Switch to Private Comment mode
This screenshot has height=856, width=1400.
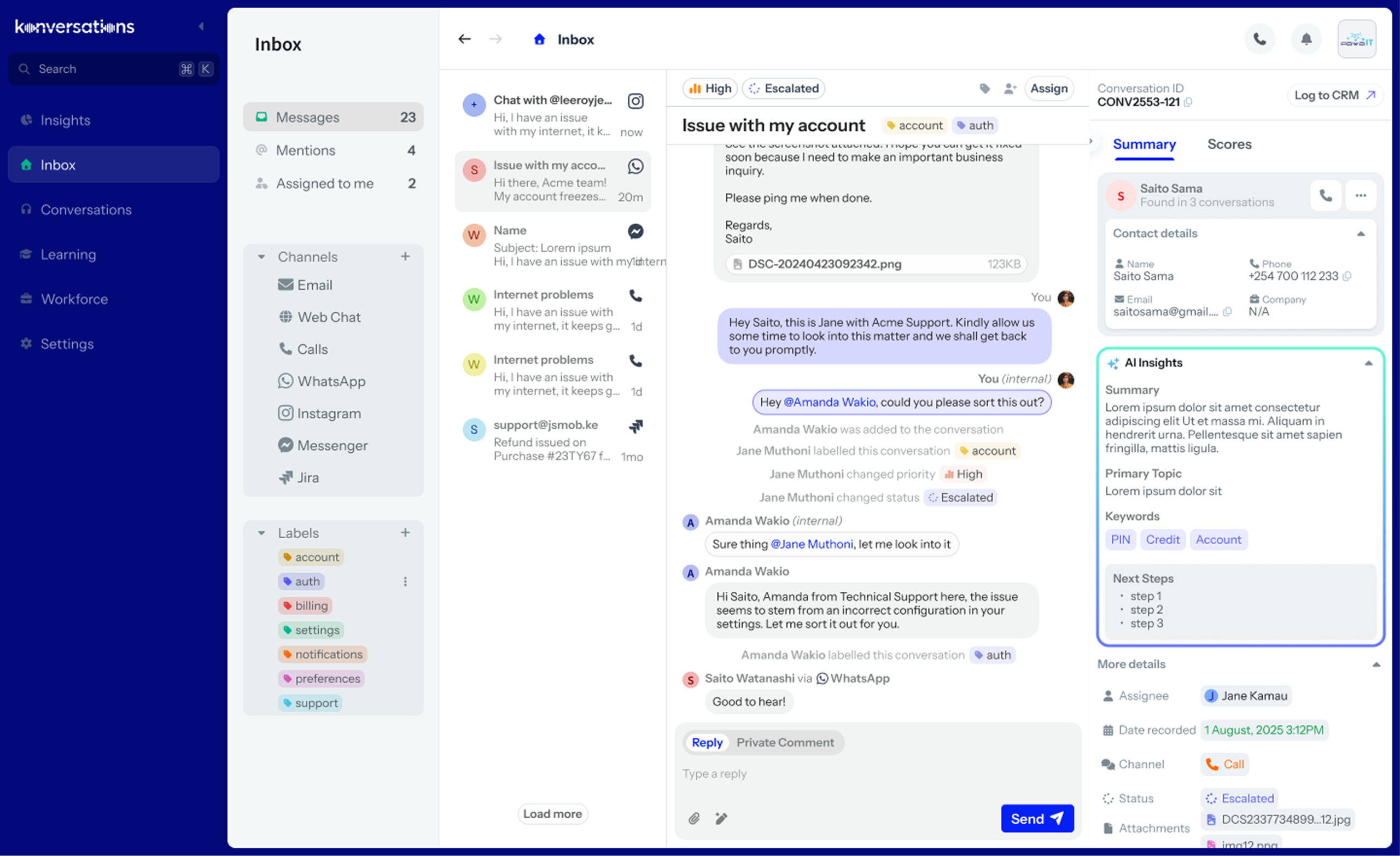[785, 742]
